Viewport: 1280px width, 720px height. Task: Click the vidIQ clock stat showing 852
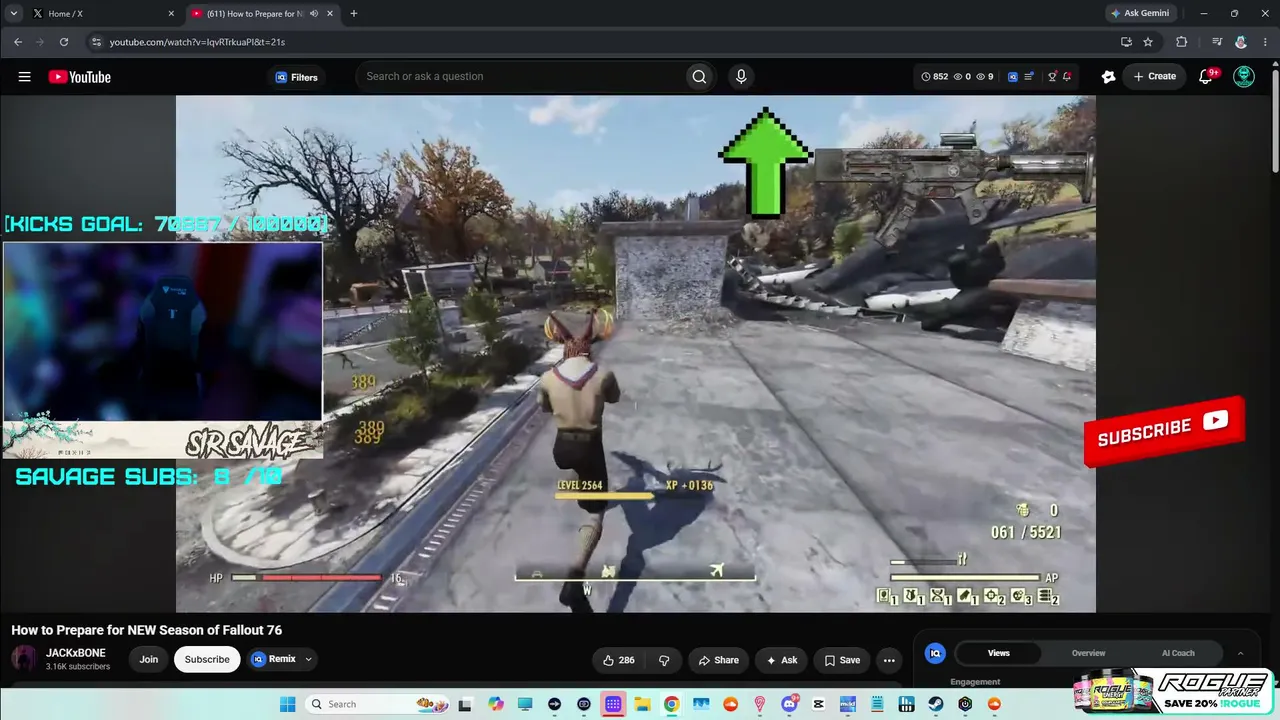[934, 77]
